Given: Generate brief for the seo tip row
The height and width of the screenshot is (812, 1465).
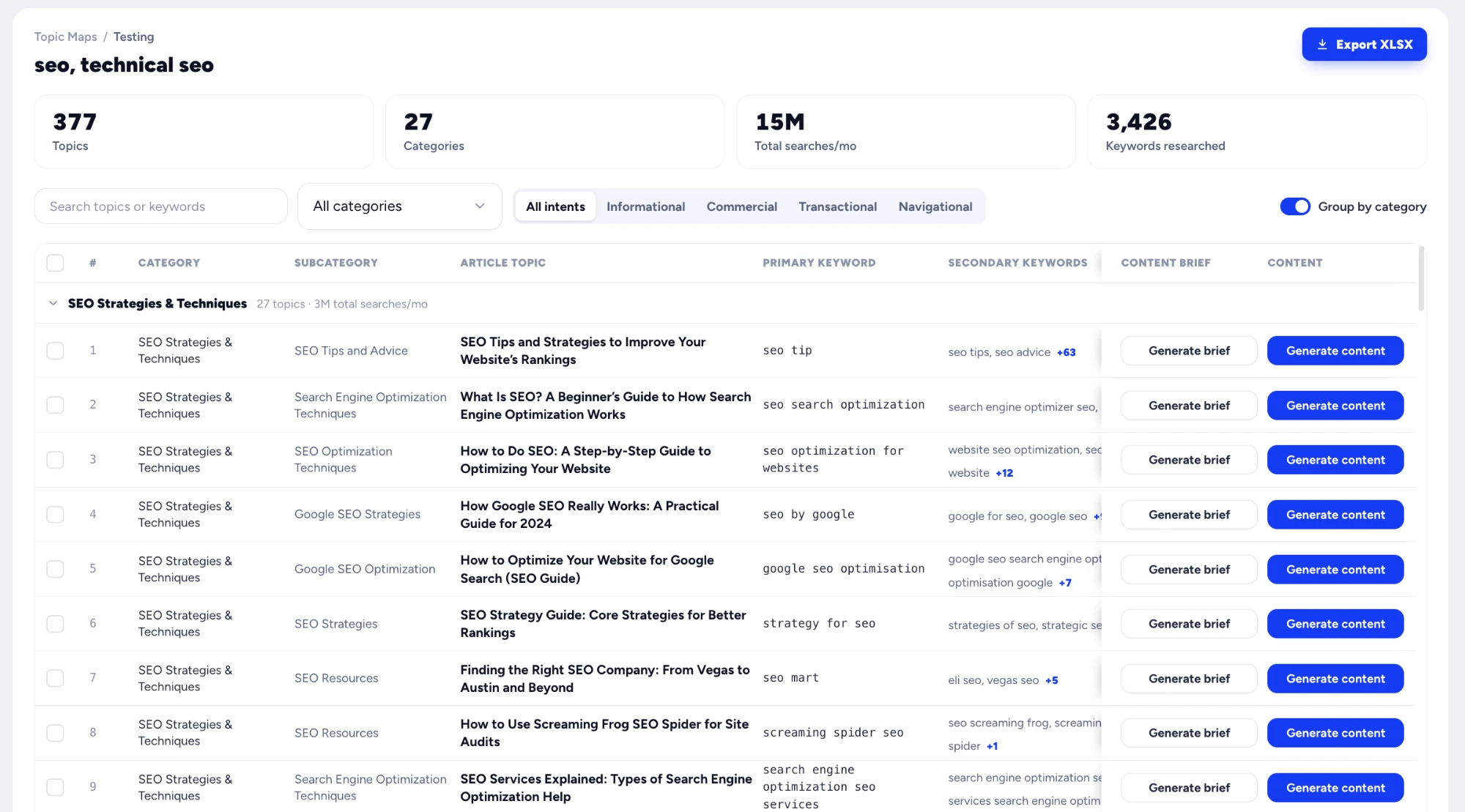Looking at the screenshot, I should [1189, 351].
